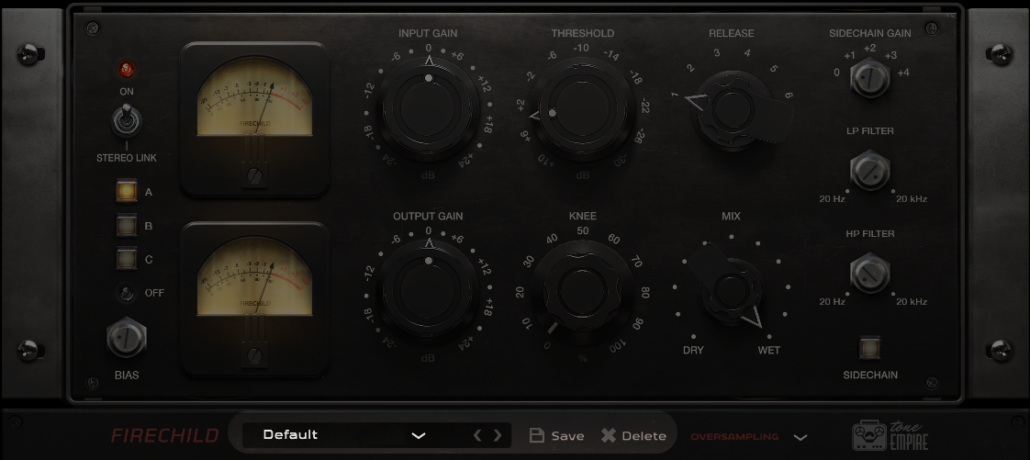
Task: Go to the next preset arrow
Action: coord(498,436)
